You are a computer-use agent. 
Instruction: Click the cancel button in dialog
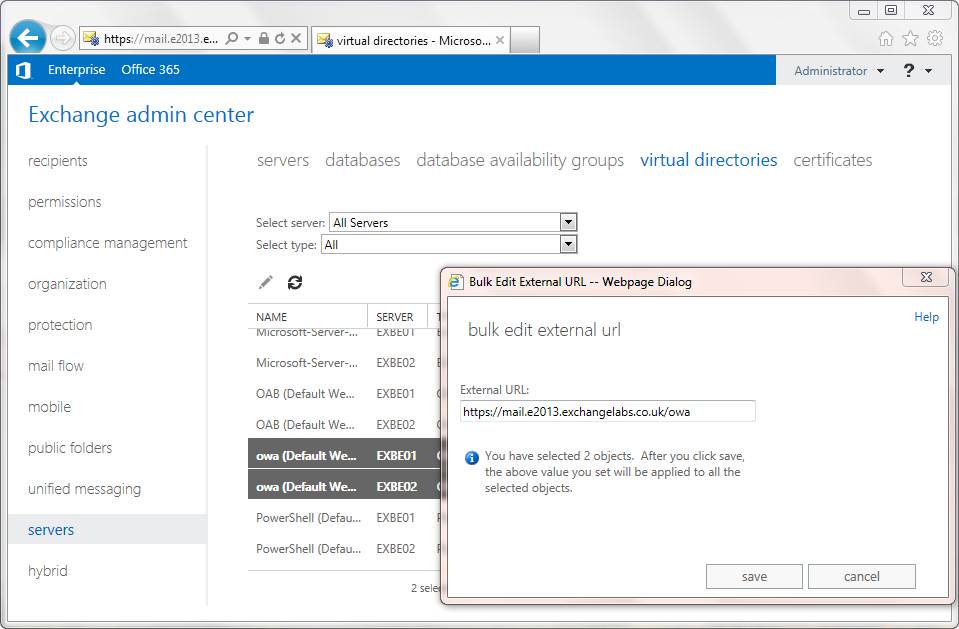pos(862,576)
